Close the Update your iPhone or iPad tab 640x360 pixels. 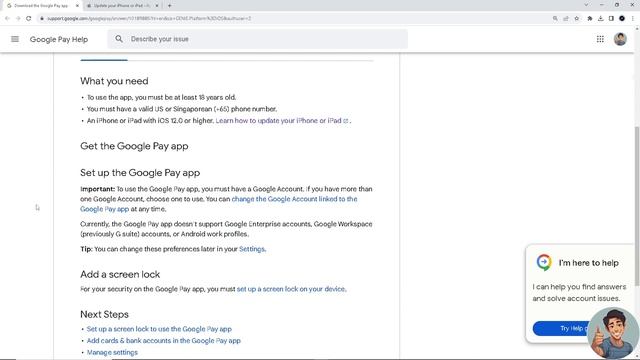point(157,6)
